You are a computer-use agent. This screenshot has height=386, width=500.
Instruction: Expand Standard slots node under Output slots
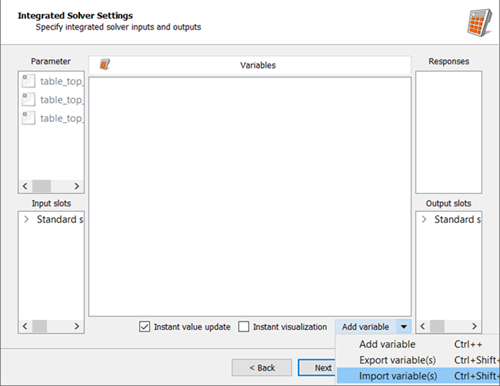click(424, 219)
